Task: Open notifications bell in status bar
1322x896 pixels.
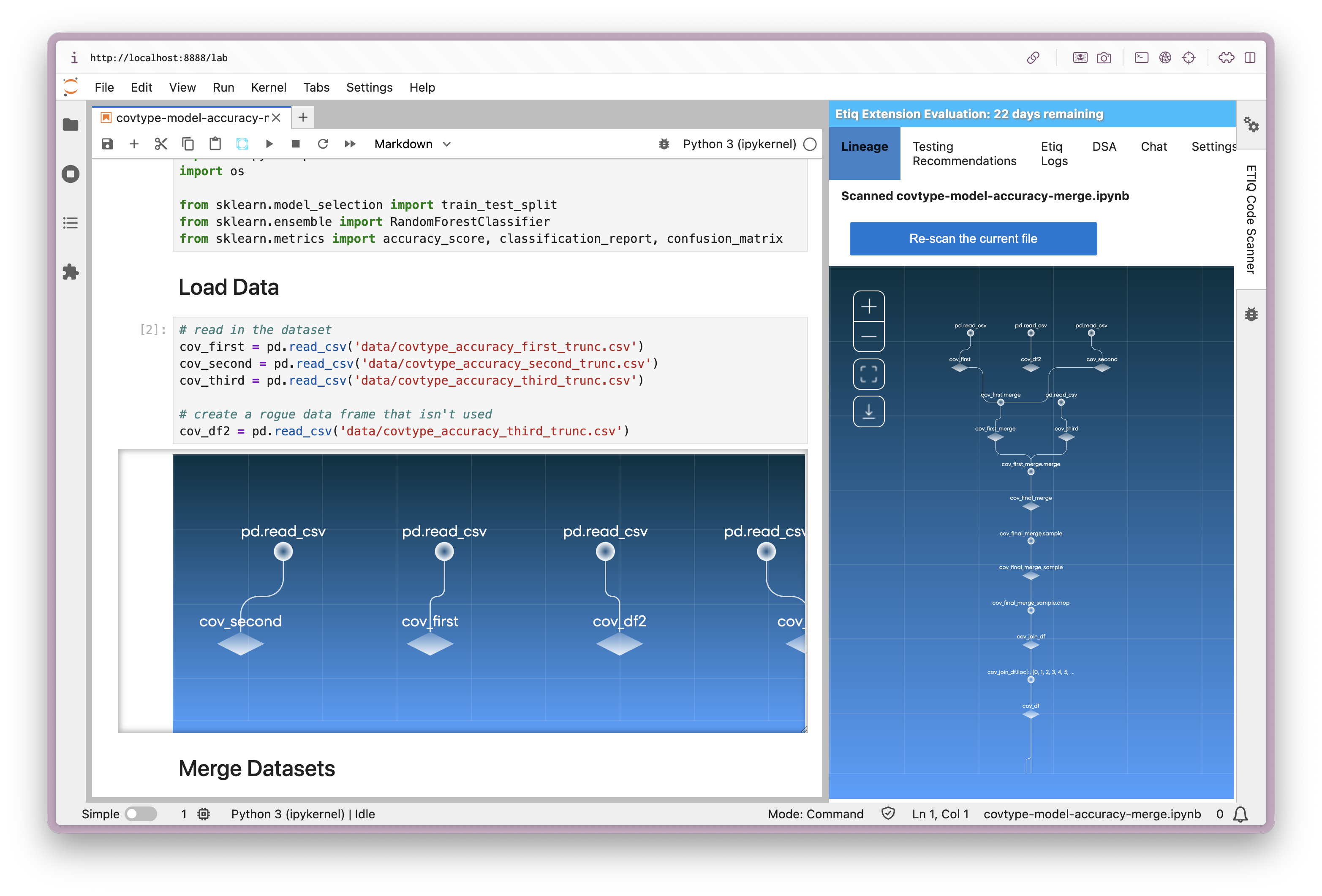Action: pyautogui.click(x=1240, y=814)
